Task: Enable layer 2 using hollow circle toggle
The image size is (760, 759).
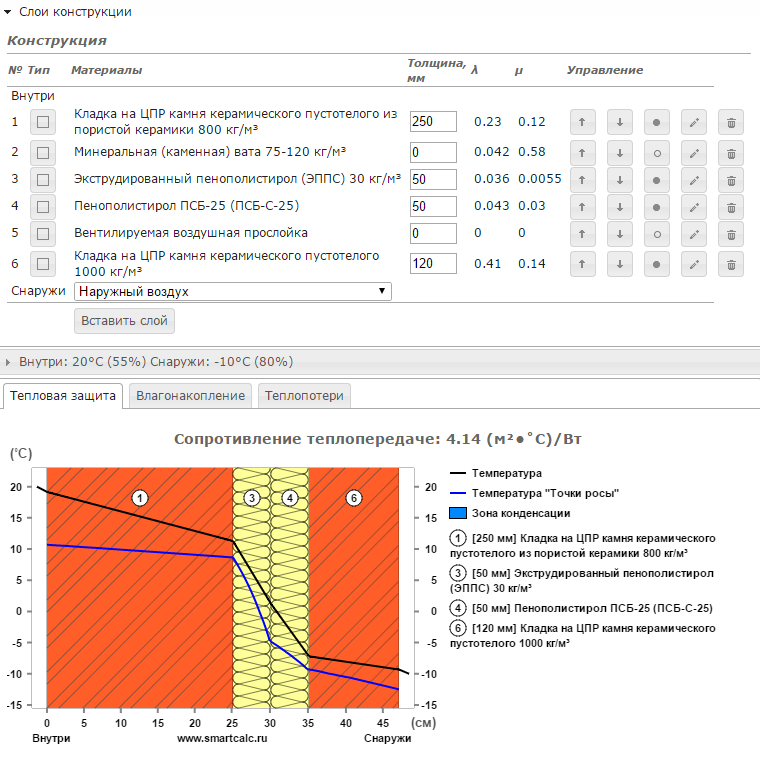Action: click(x=657, y=153)
